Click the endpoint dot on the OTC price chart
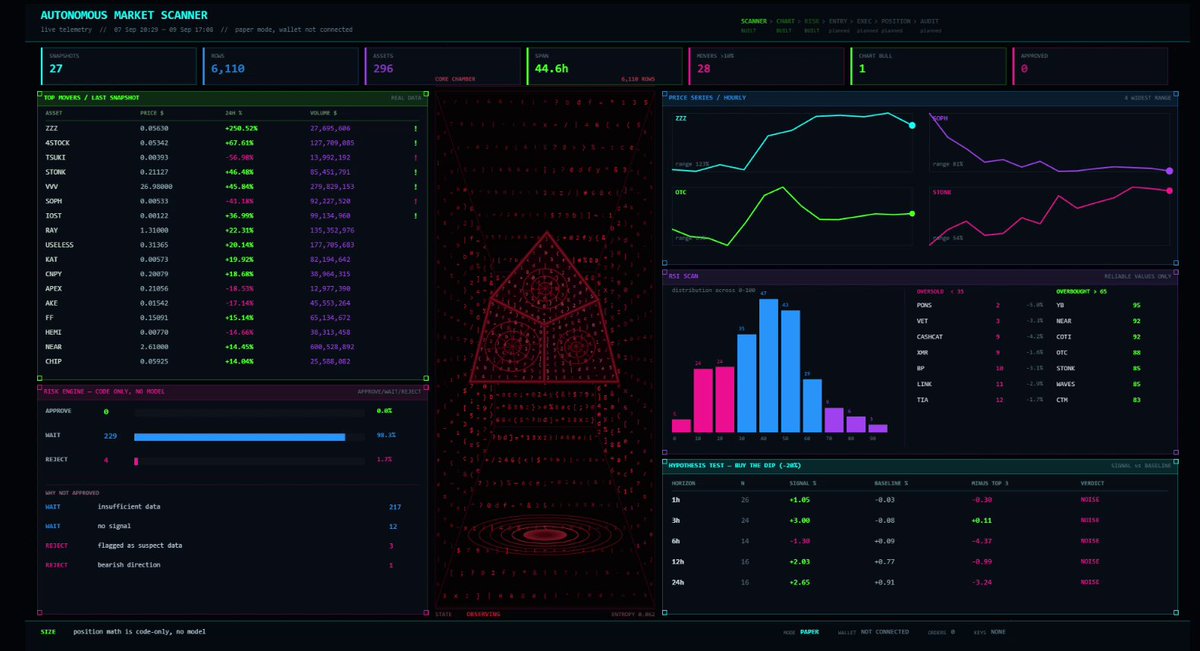 tap(912, 213)
